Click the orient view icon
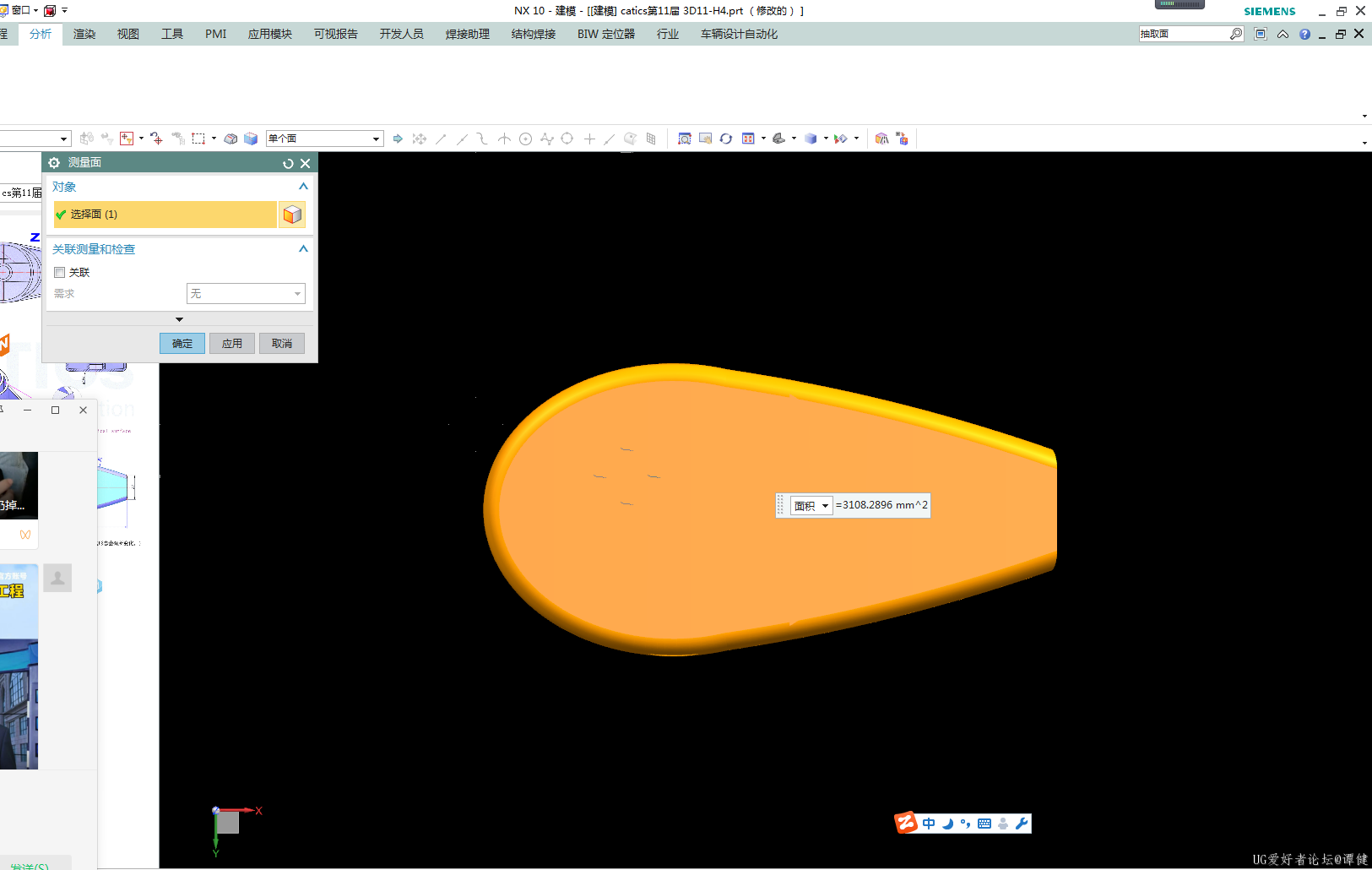 point(779,139)
